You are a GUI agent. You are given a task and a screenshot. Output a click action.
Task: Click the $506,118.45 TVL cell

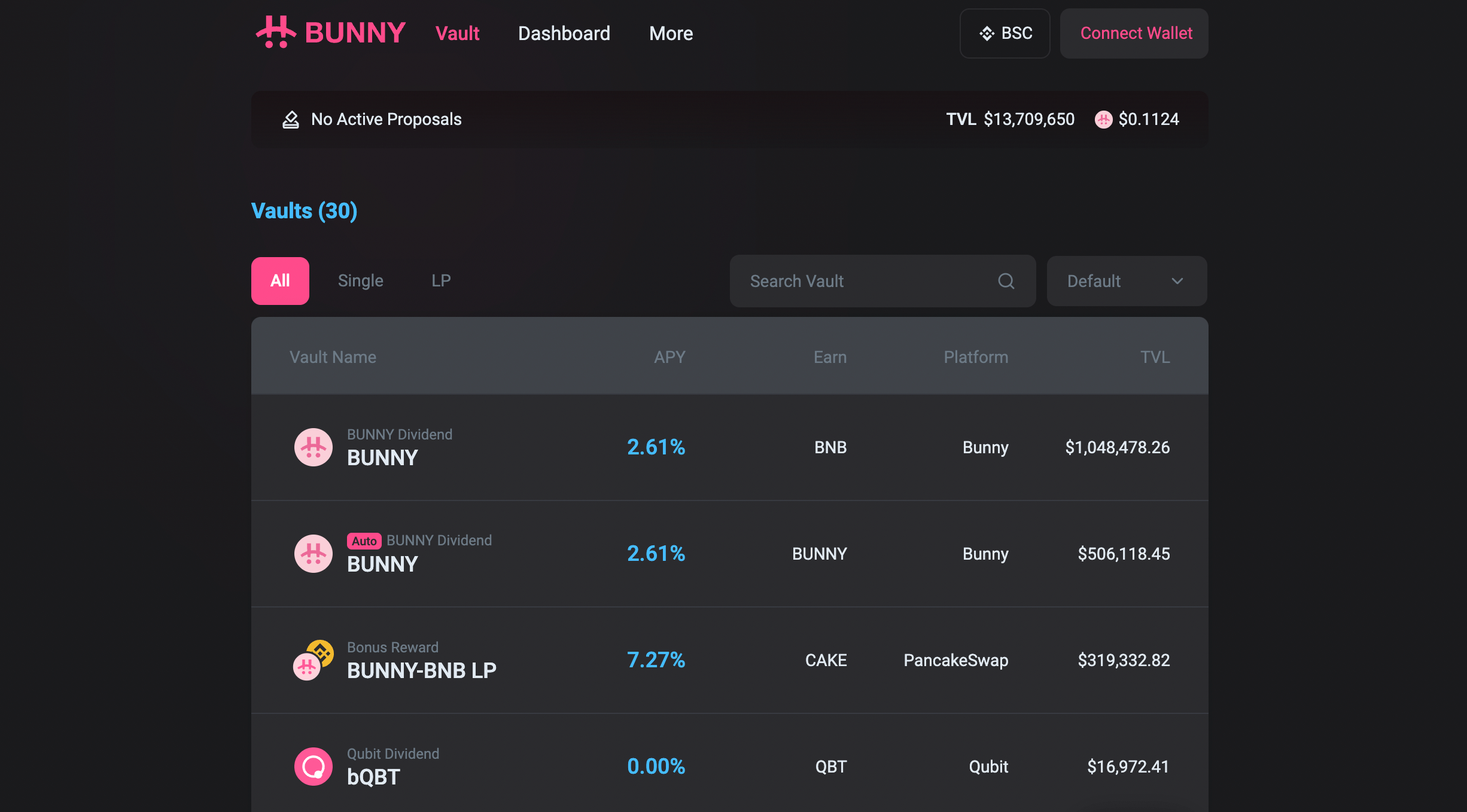pyautogui.click(x=1124, y=554)
